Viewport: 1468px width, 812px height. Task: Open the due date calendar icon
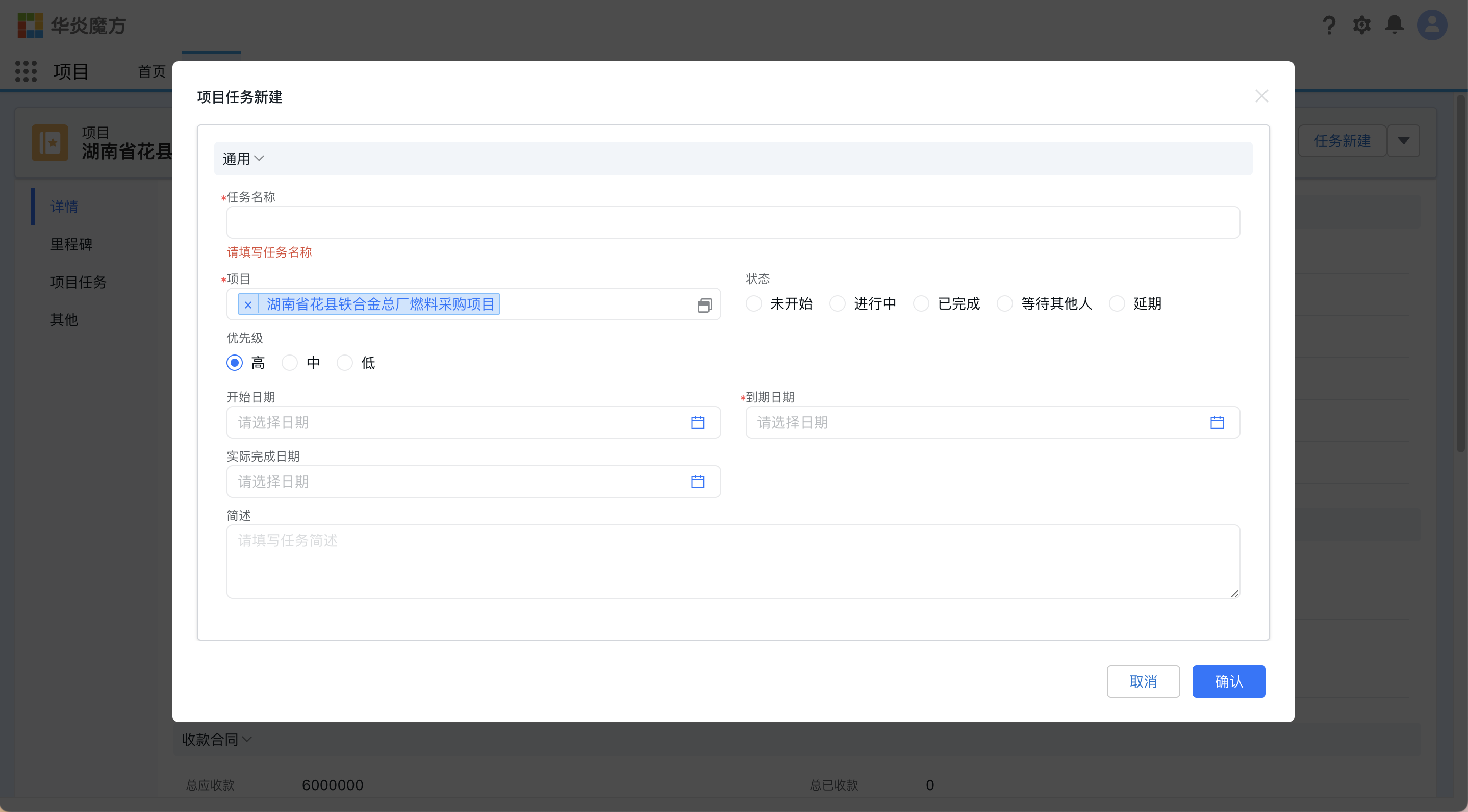click(1217, 422)
